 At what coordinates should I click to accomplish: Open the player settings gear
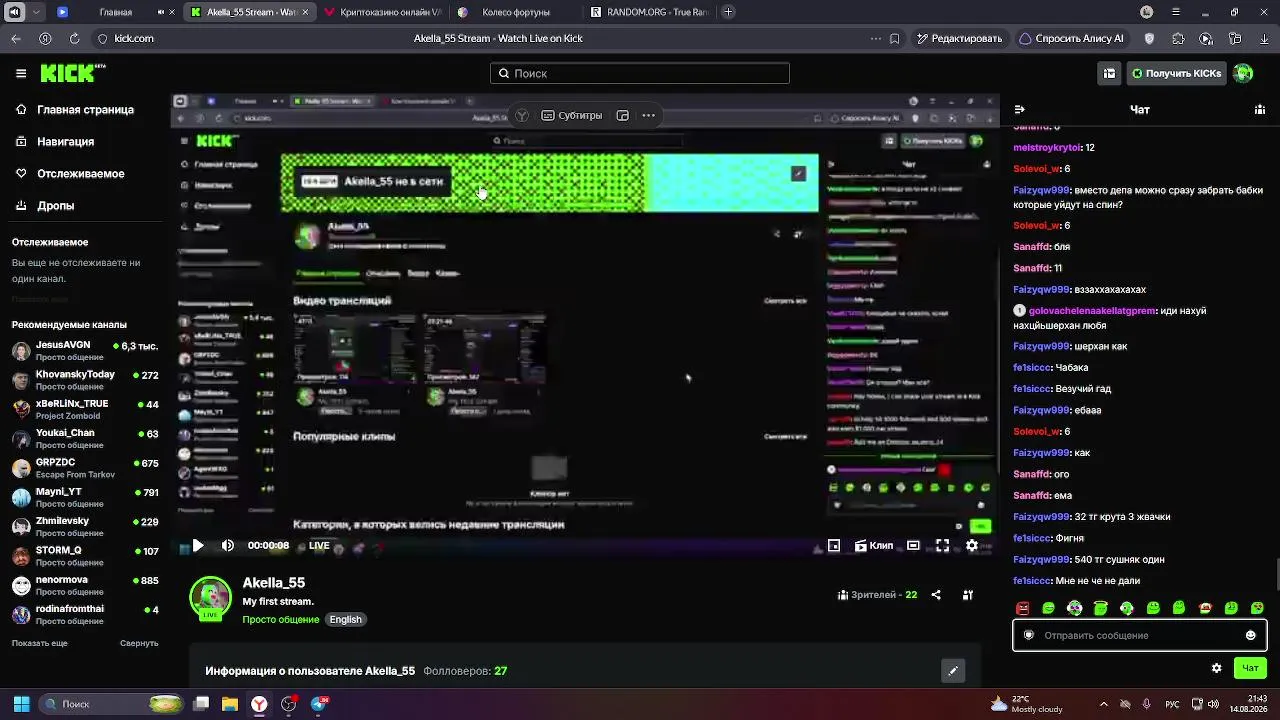[x=972, y=546]
